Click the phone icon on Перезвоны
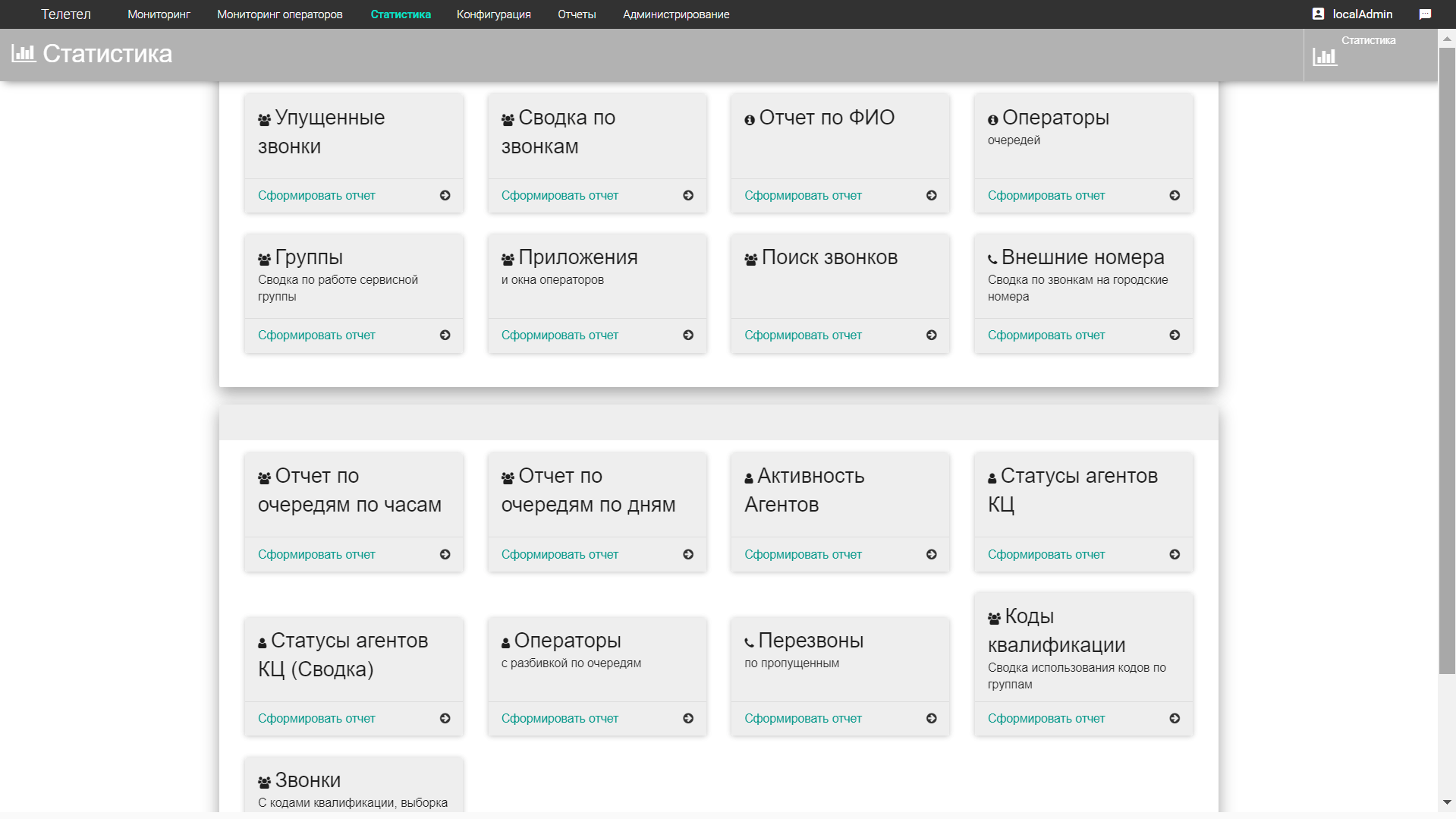The image size is (1456, 819). (x=749, y=643)
